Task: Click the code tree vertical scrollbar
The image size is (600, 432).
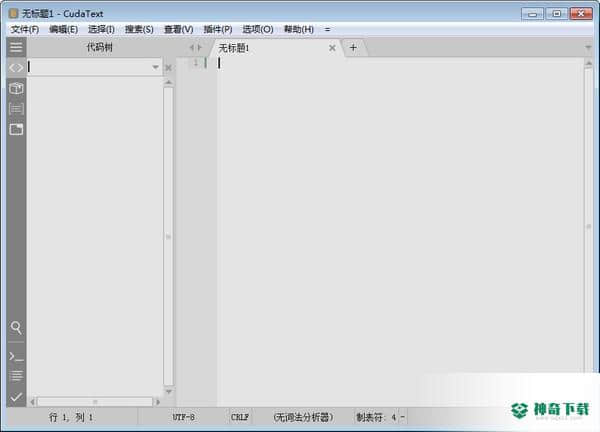Action: click(x=168, y=236)
